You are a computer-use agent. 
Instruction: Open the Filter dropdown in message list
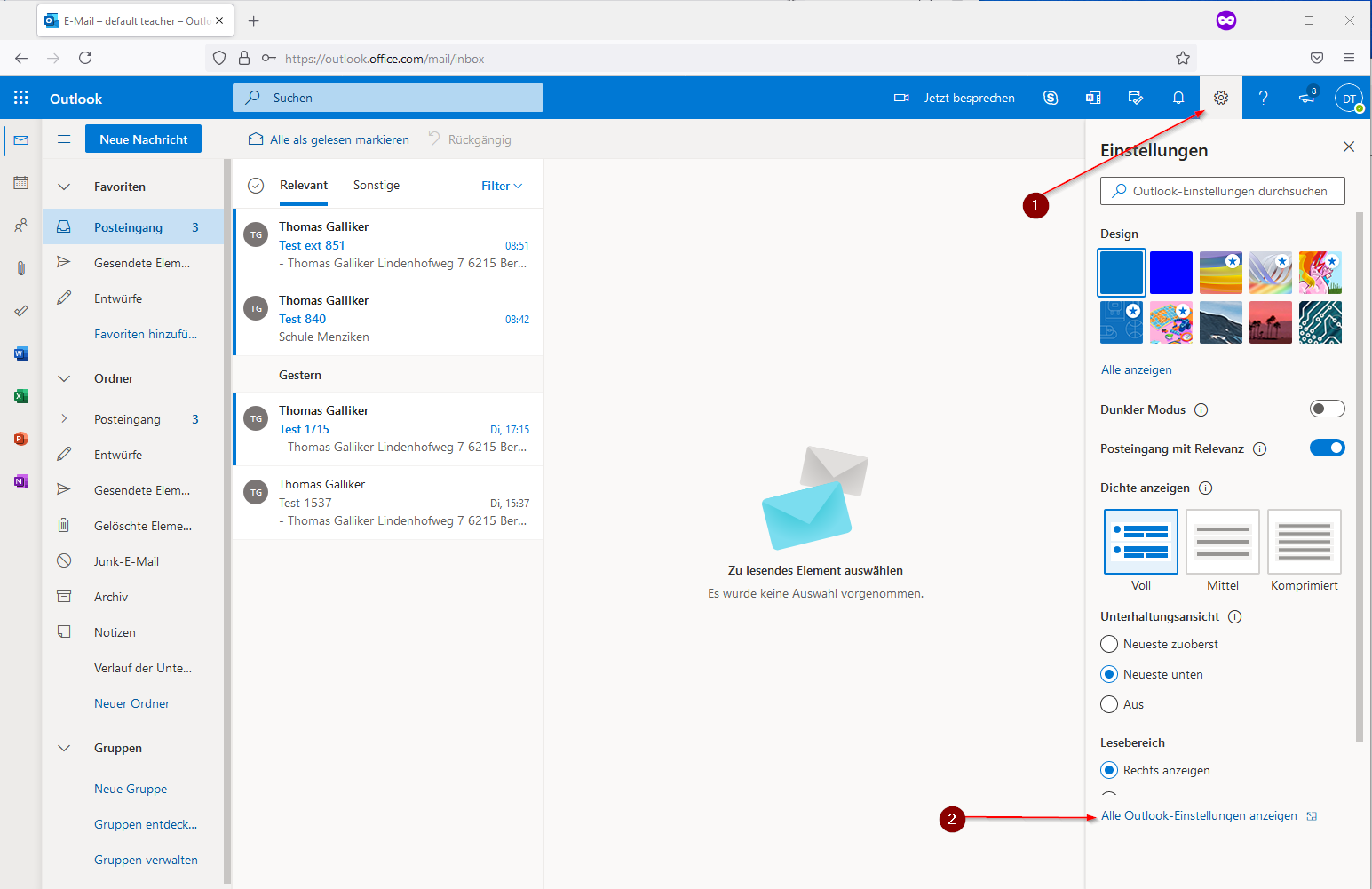tap(502, 186)
